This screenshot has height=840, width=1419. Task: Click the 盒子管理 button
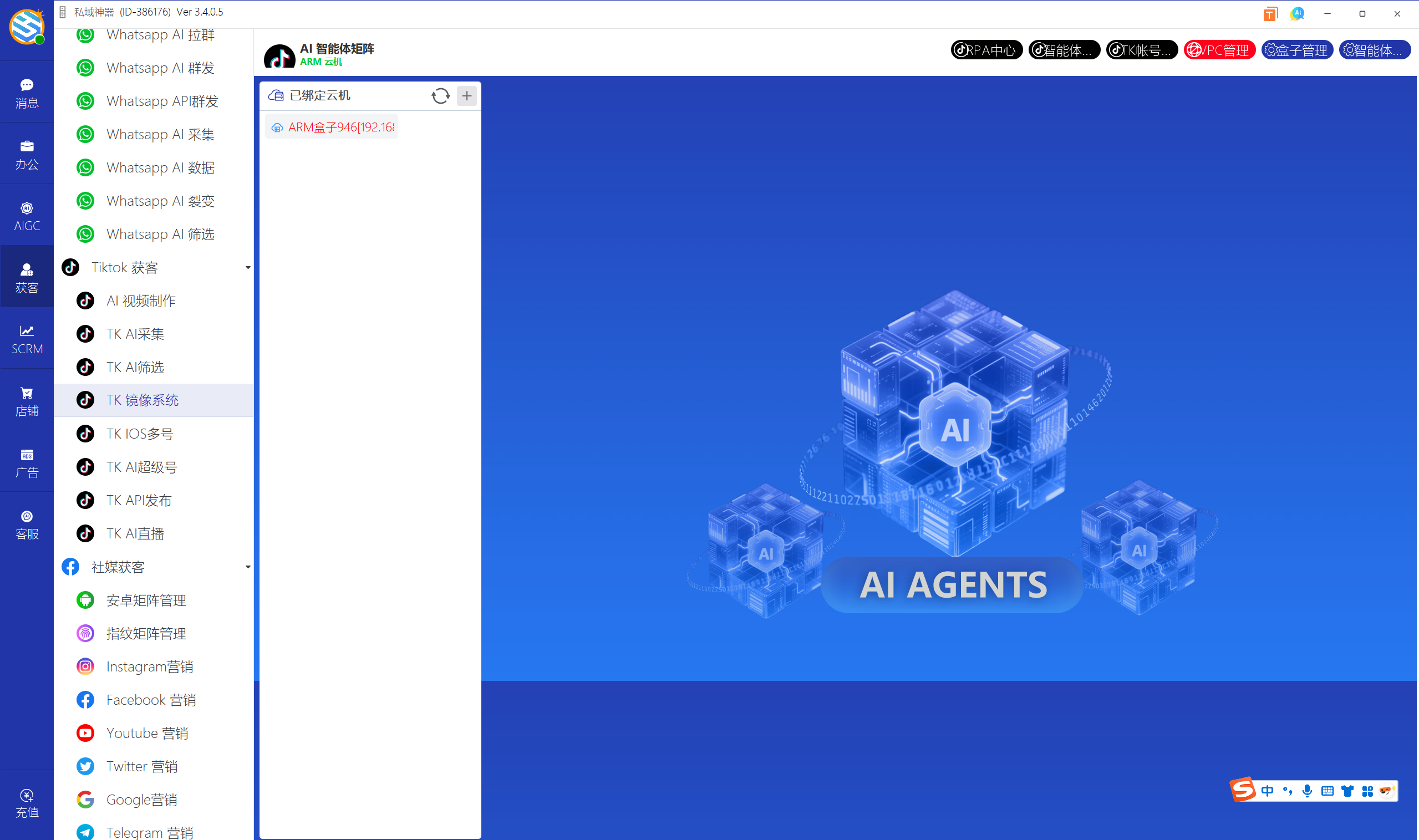tap(1297, 50)
